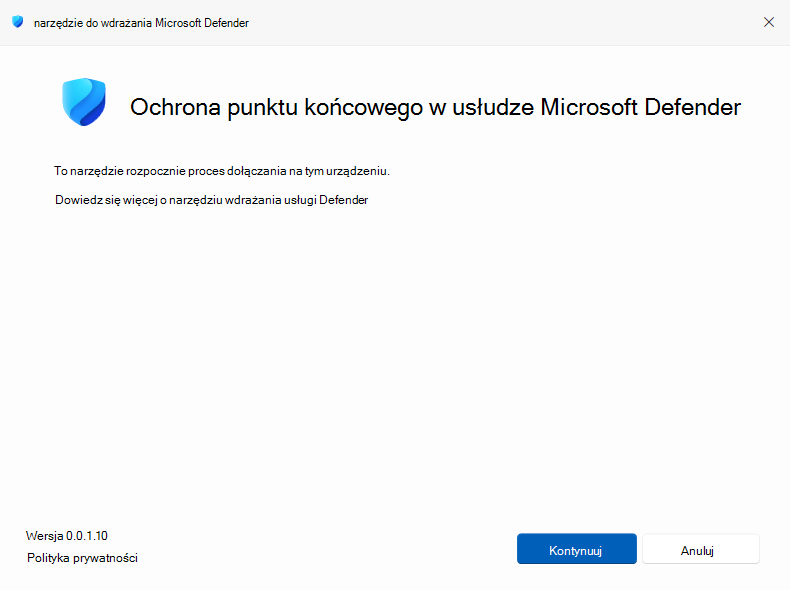
Task: Close the Defender deployment tool window
Action: point(768,22)
